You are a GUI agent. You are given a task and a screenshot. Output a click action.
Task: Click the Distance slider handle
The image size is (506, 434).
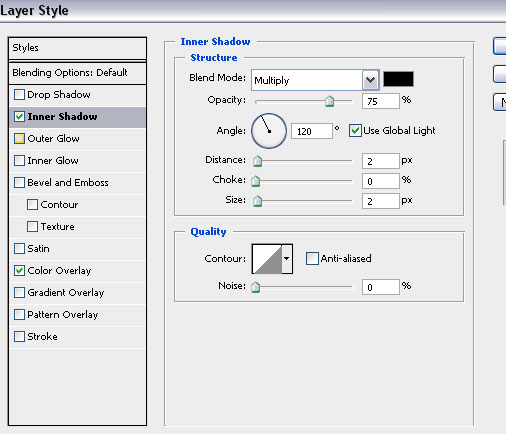point(257,161)
